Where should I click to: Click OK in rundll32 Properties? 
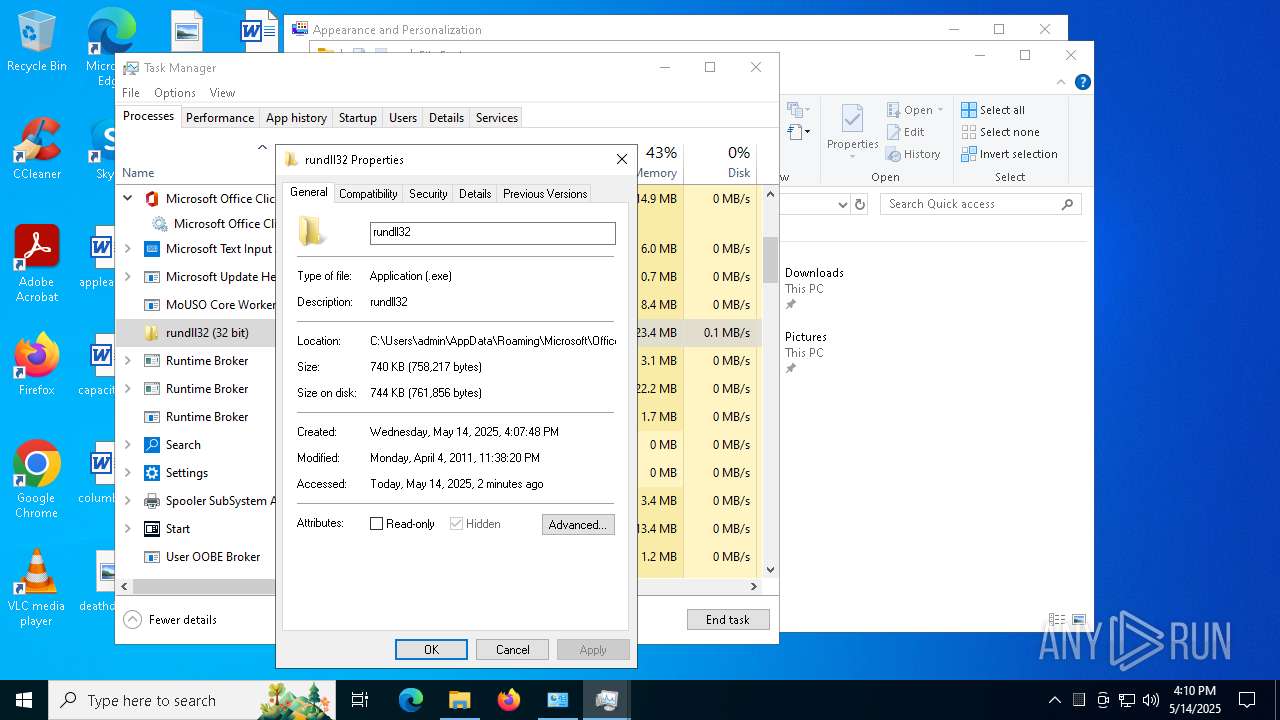tap(431, 650)
